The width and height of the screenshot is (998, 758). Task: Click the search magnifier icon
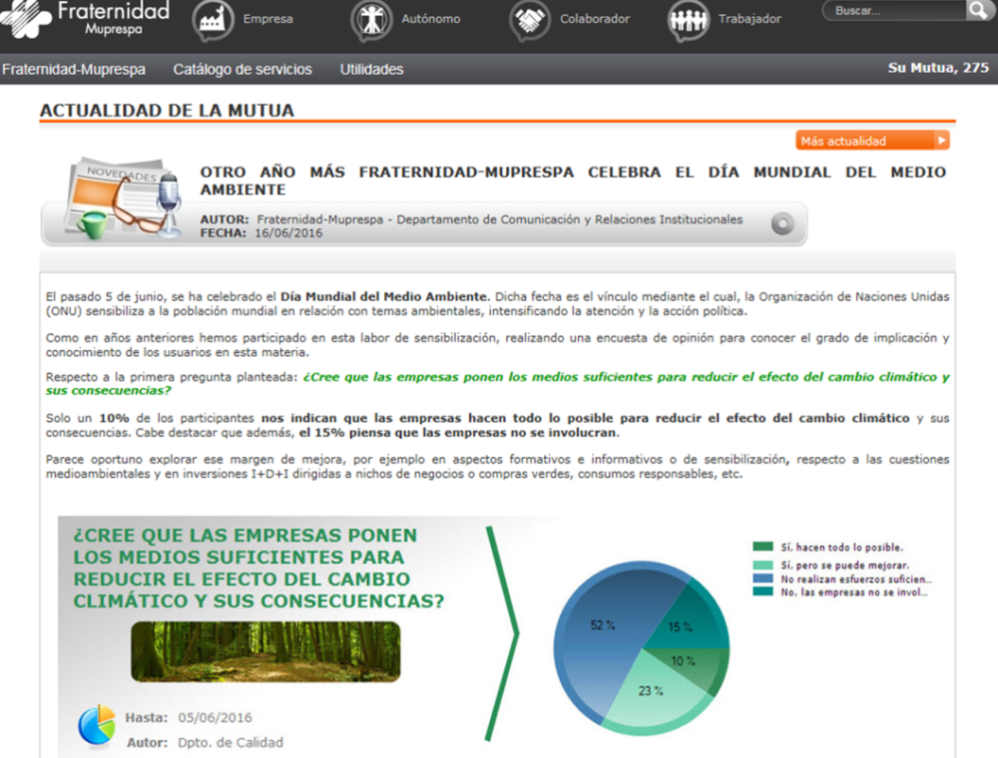[978, 10]
